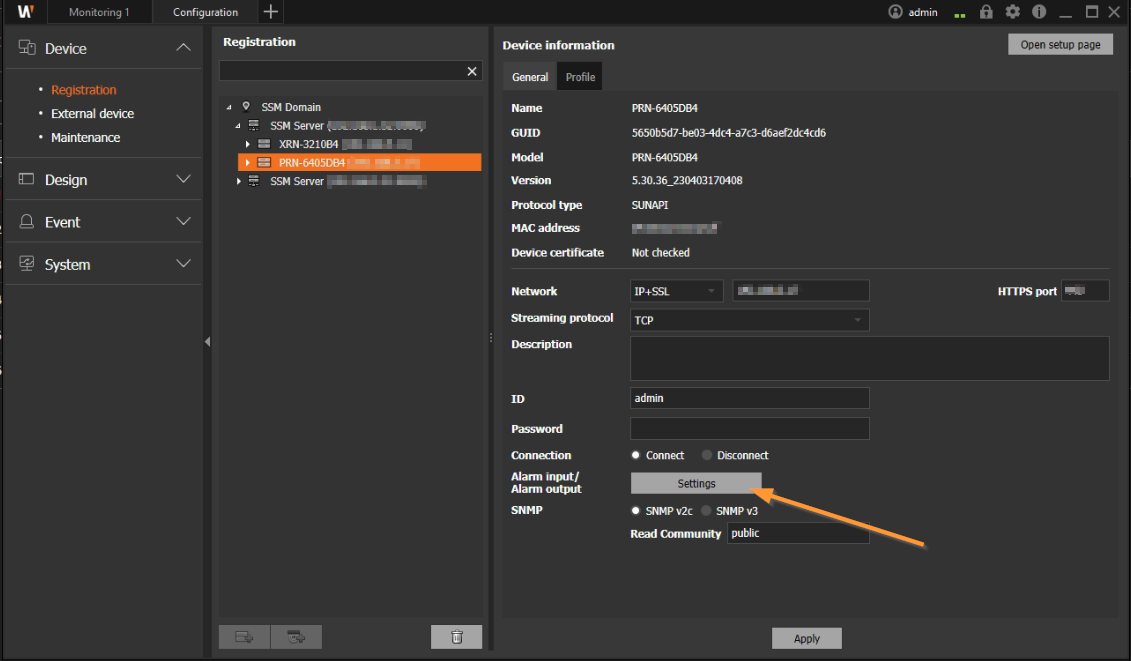1131x661 pixels.
Task: Collapse the SSM Domain tree node
Action: 229,108
